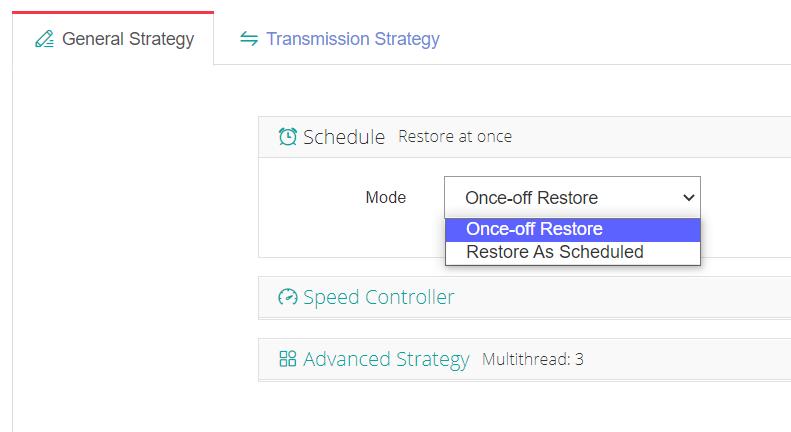Click empty area of the Schedule header bar
The height and width of the screenshot is (432, 791).
point(651,137)
